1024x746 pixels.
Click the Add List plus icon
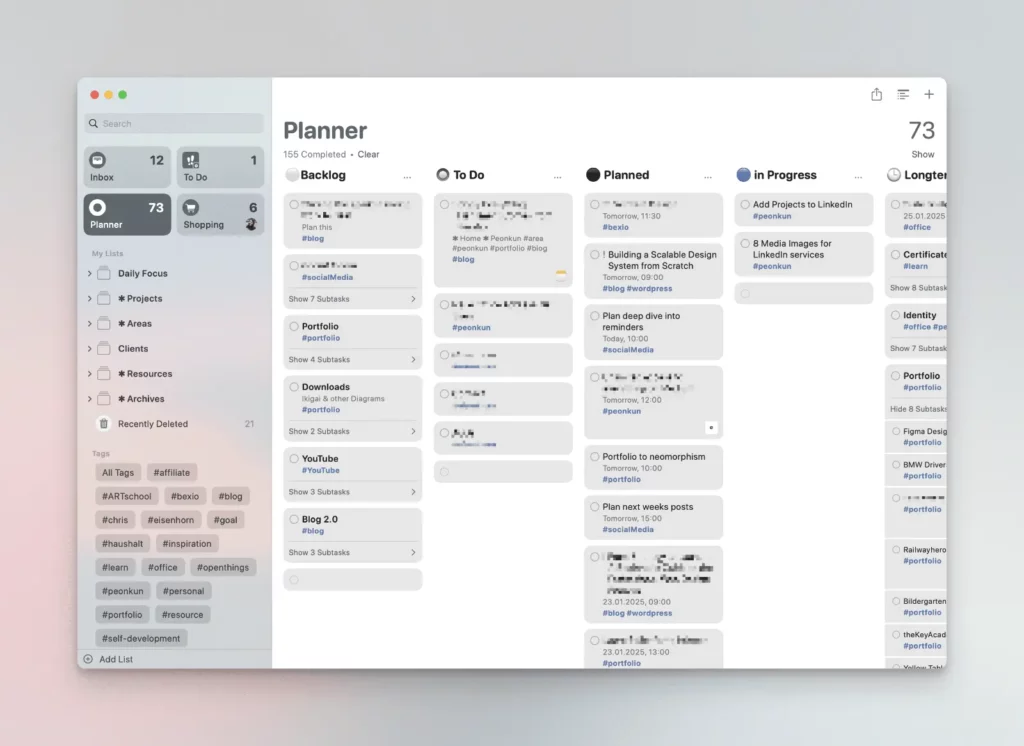tap(88, 659)
